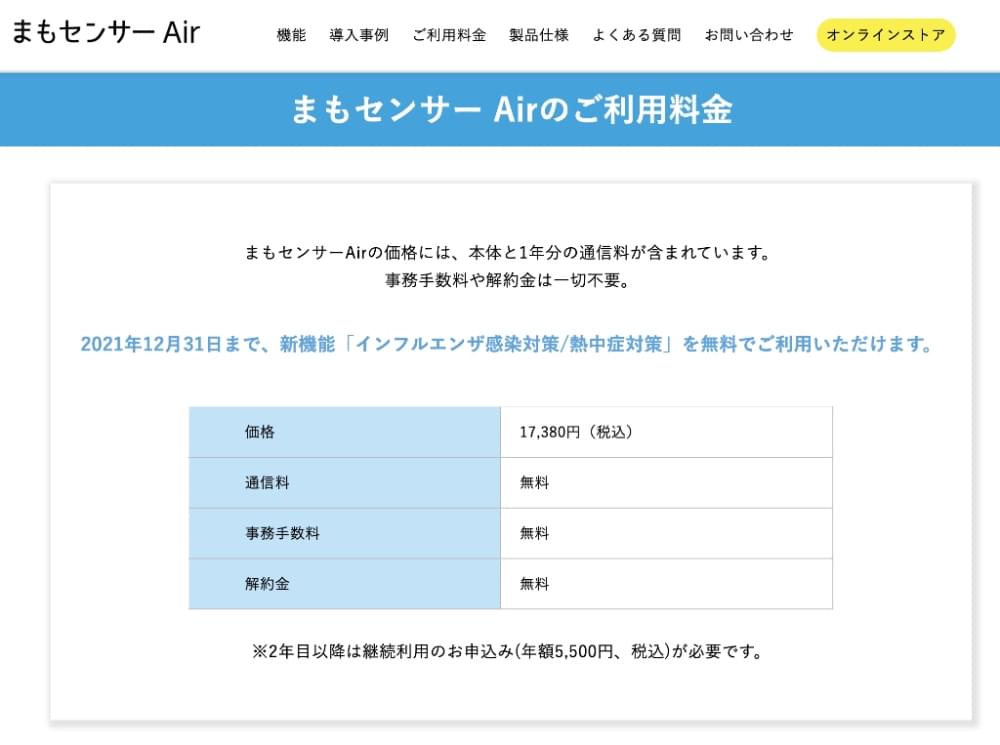Go to the 導入事例 page

(x=359, y=35)
